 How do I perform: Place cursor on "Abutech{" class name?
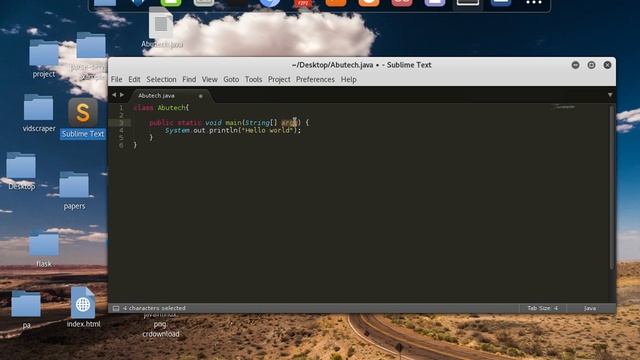[173, 108]
